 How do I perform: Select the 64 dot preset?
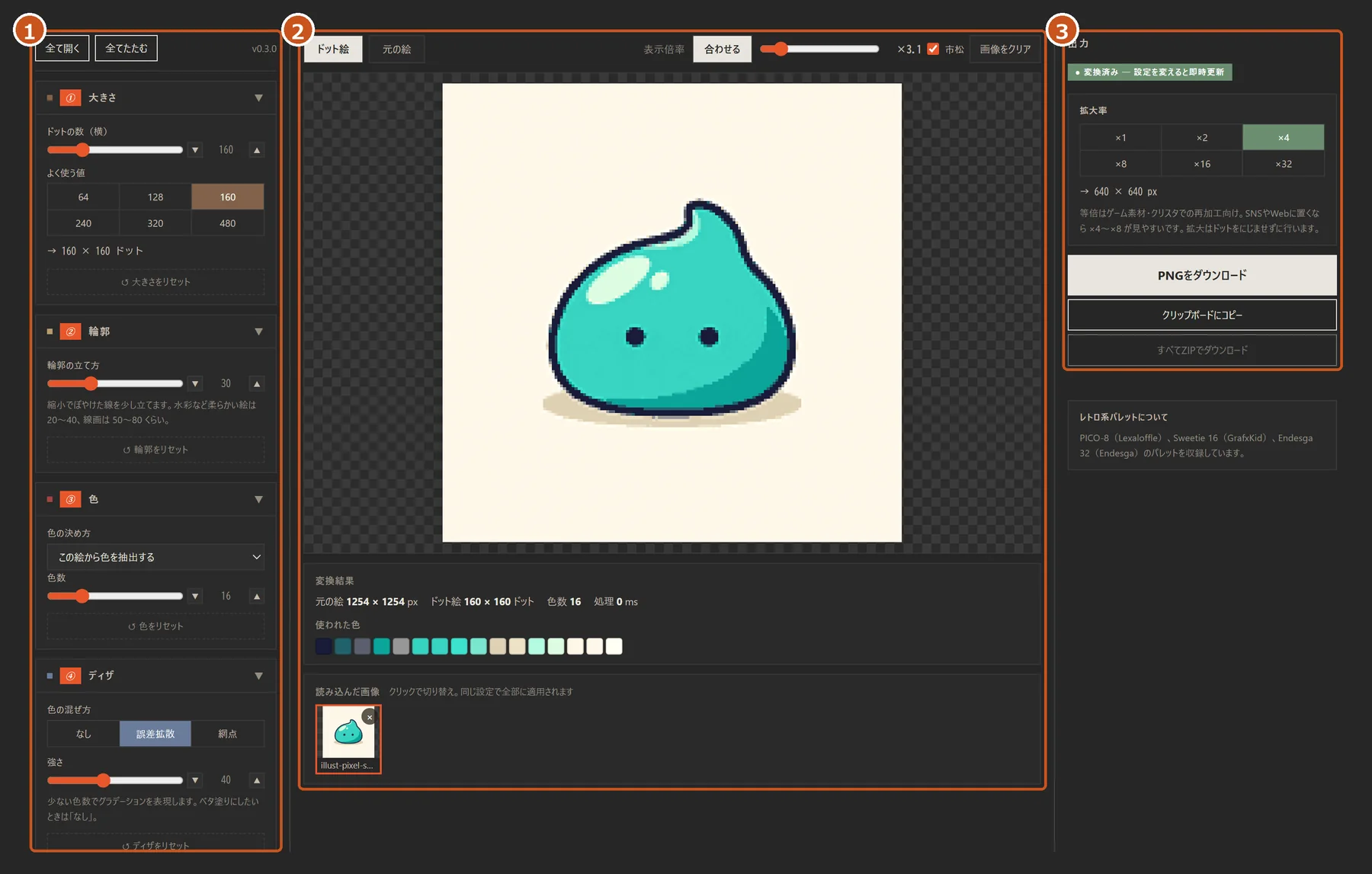click(83, 197)
